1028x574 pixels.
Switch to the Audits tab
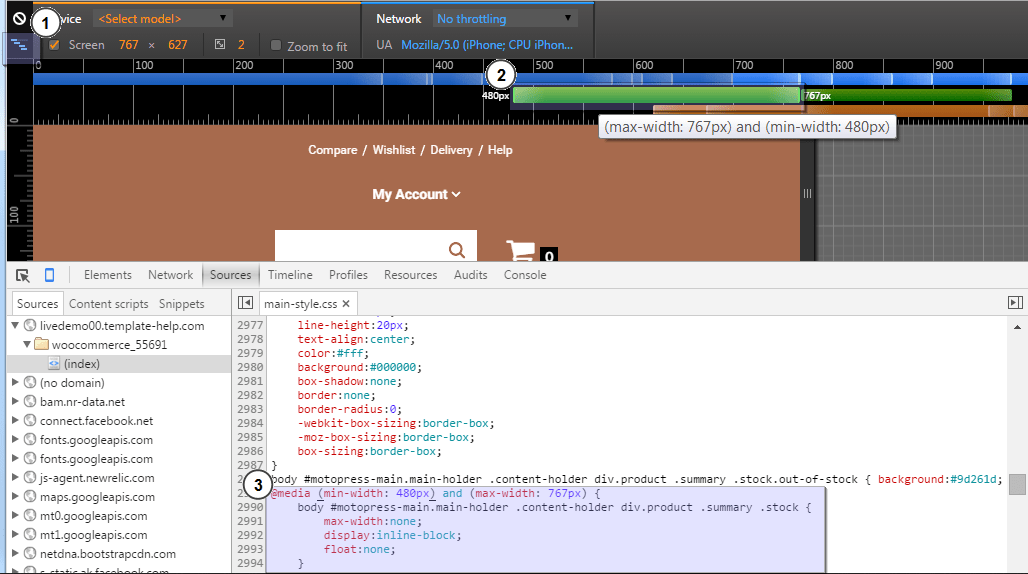(x=470, y=275)
